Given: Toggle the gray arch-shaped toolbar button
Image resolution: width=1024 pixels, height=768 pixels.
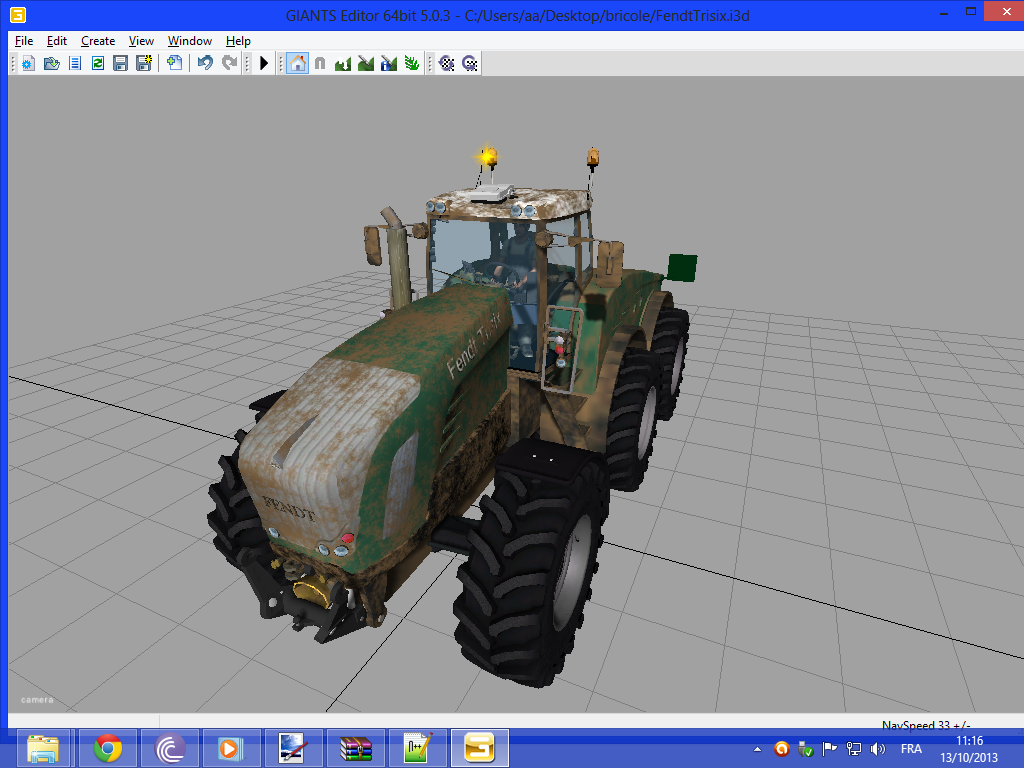Looking at the screenshot, I should [320, 63].
